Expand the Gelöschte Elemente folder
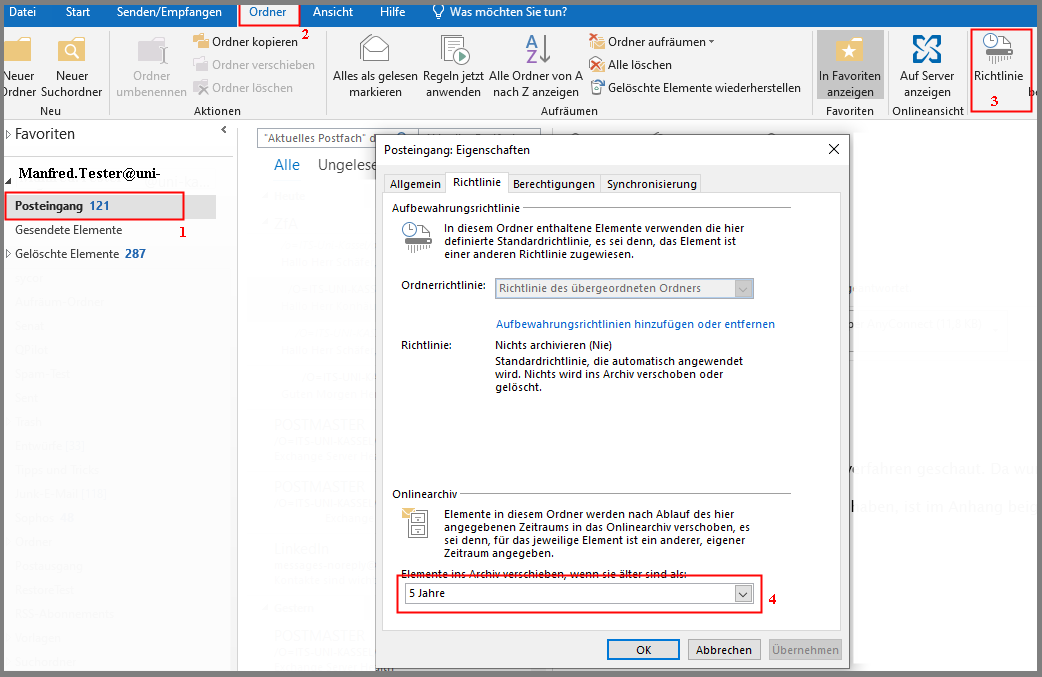1042x677 pixels. pos(9,254)
